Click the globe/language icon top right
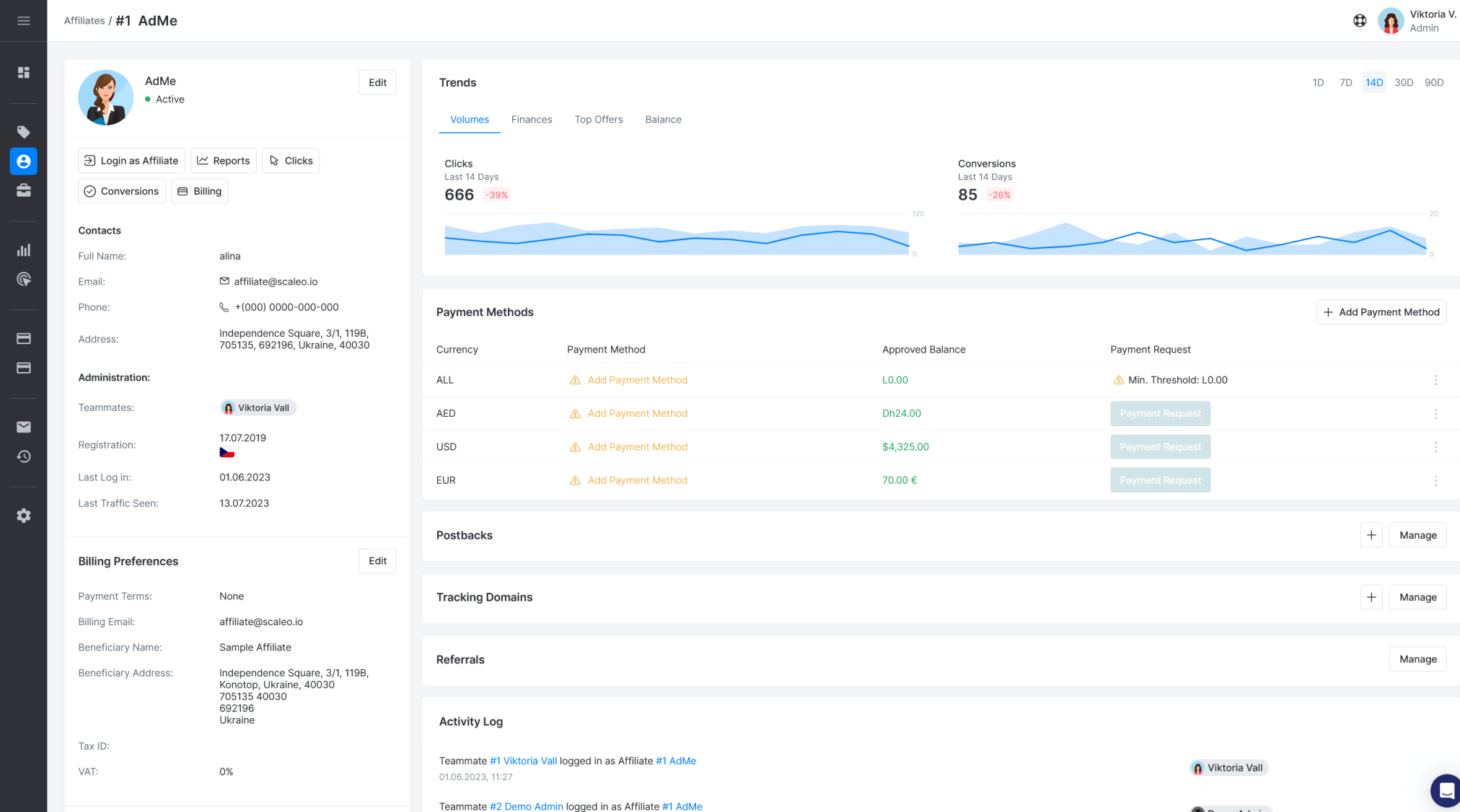 pyautogui.click(x=1361, y=20)
